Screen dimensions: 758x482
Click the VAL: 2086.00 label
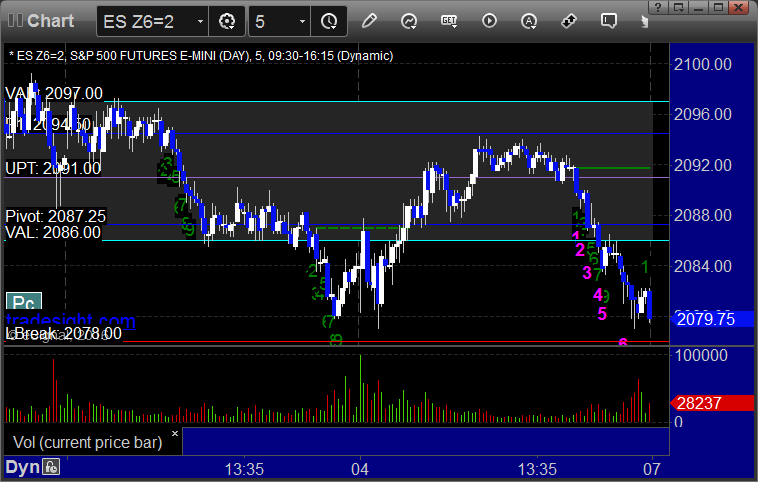point(53,232)
